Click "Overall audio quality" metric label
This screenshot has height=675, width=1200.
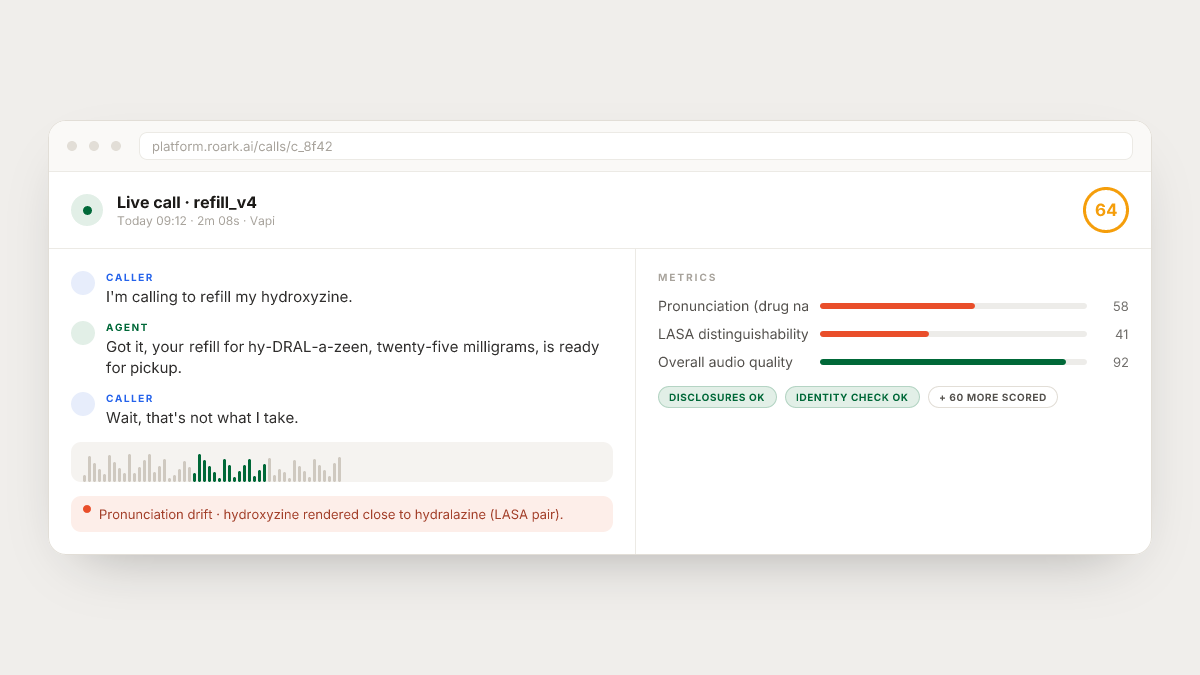pos(725,362)
